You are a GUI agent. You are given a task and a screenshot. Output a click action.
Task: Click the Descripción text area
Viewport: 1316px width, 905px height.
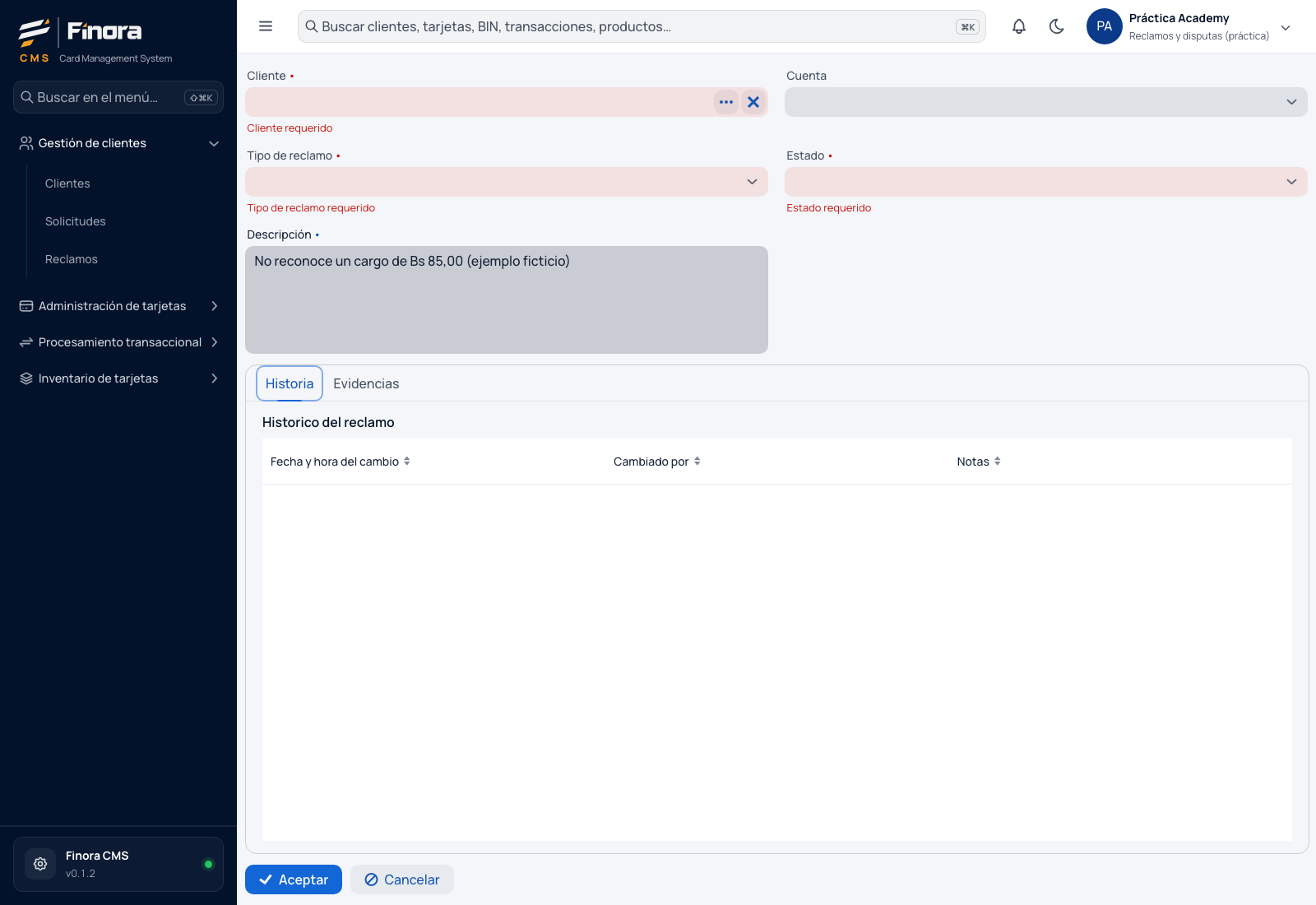507,299
